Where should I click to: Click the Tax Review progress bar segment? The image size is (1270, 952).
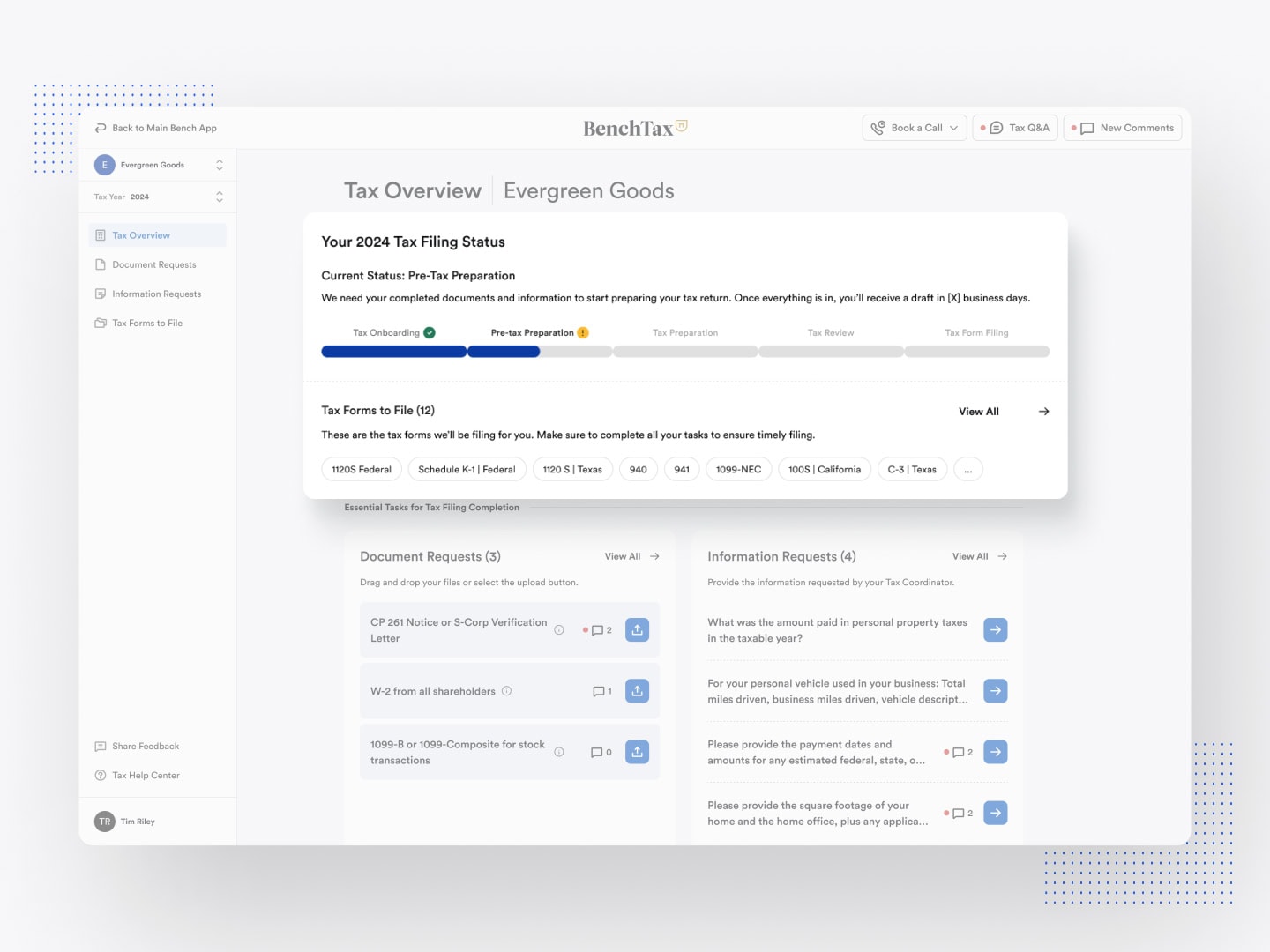click(x=831, y=352)
